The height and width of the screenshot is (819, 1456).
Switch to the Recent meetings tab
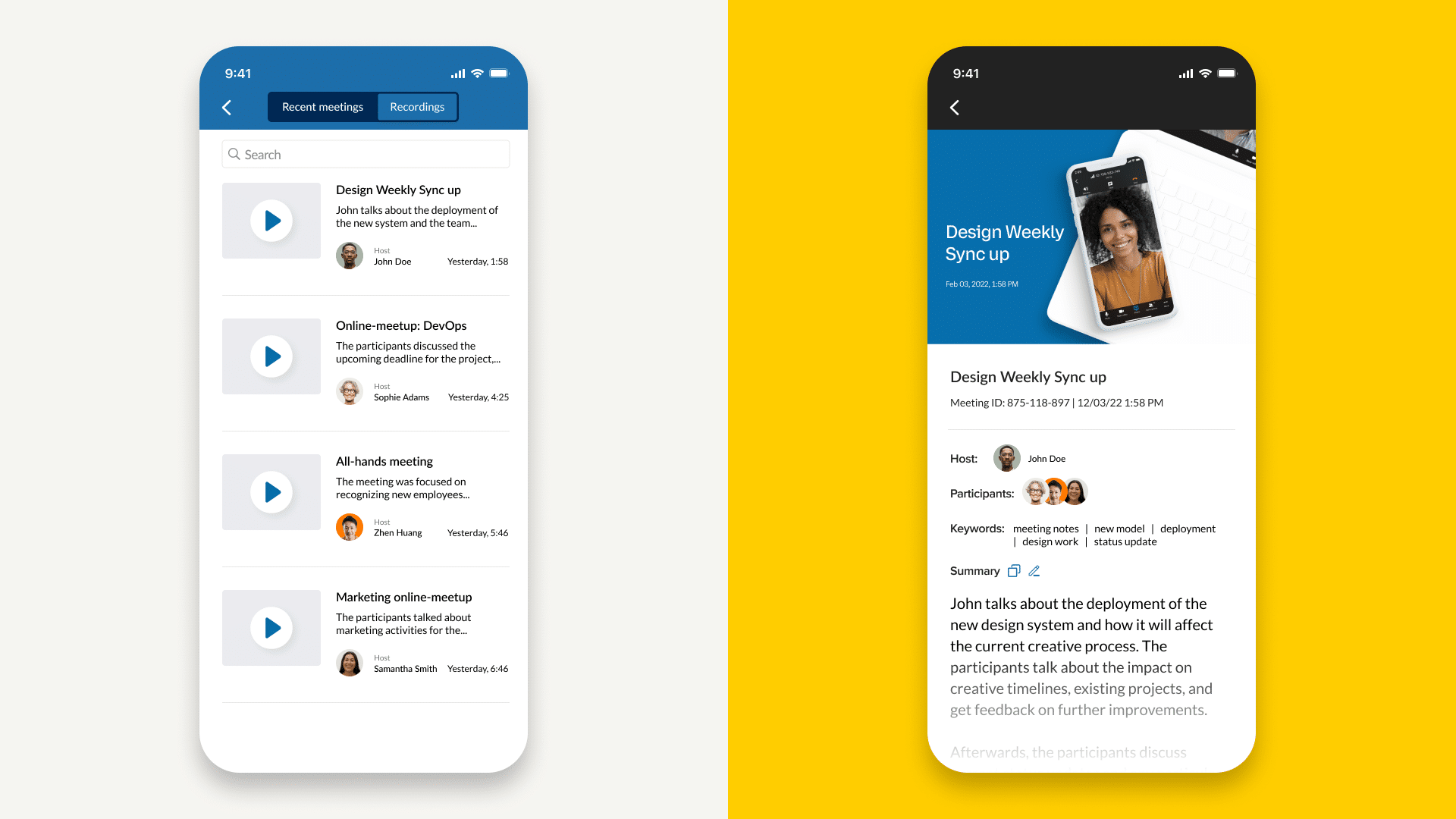tap(322, 107)
